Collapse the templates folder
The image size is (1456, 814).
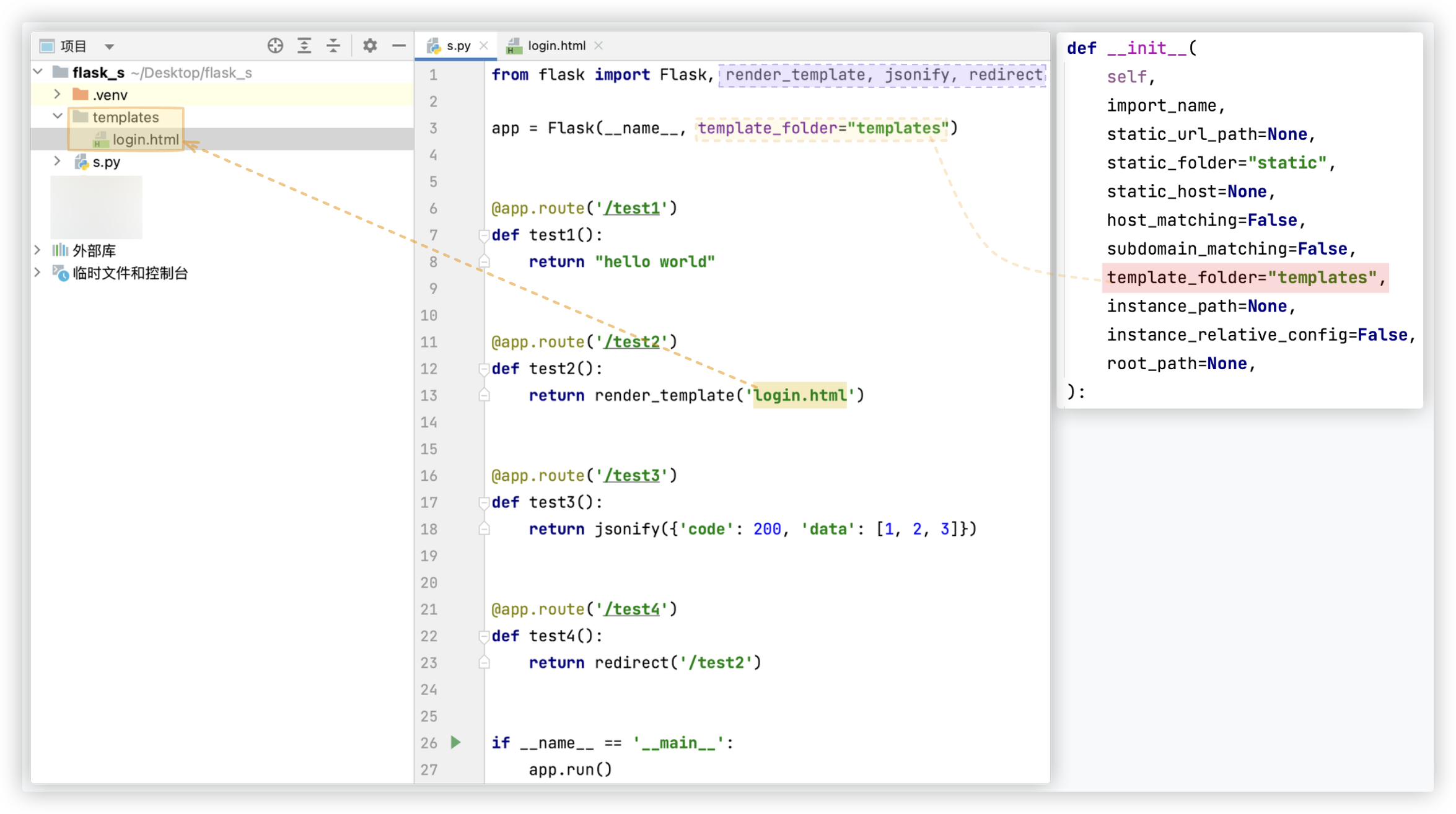pyautogui.click(x=57, y=116)
